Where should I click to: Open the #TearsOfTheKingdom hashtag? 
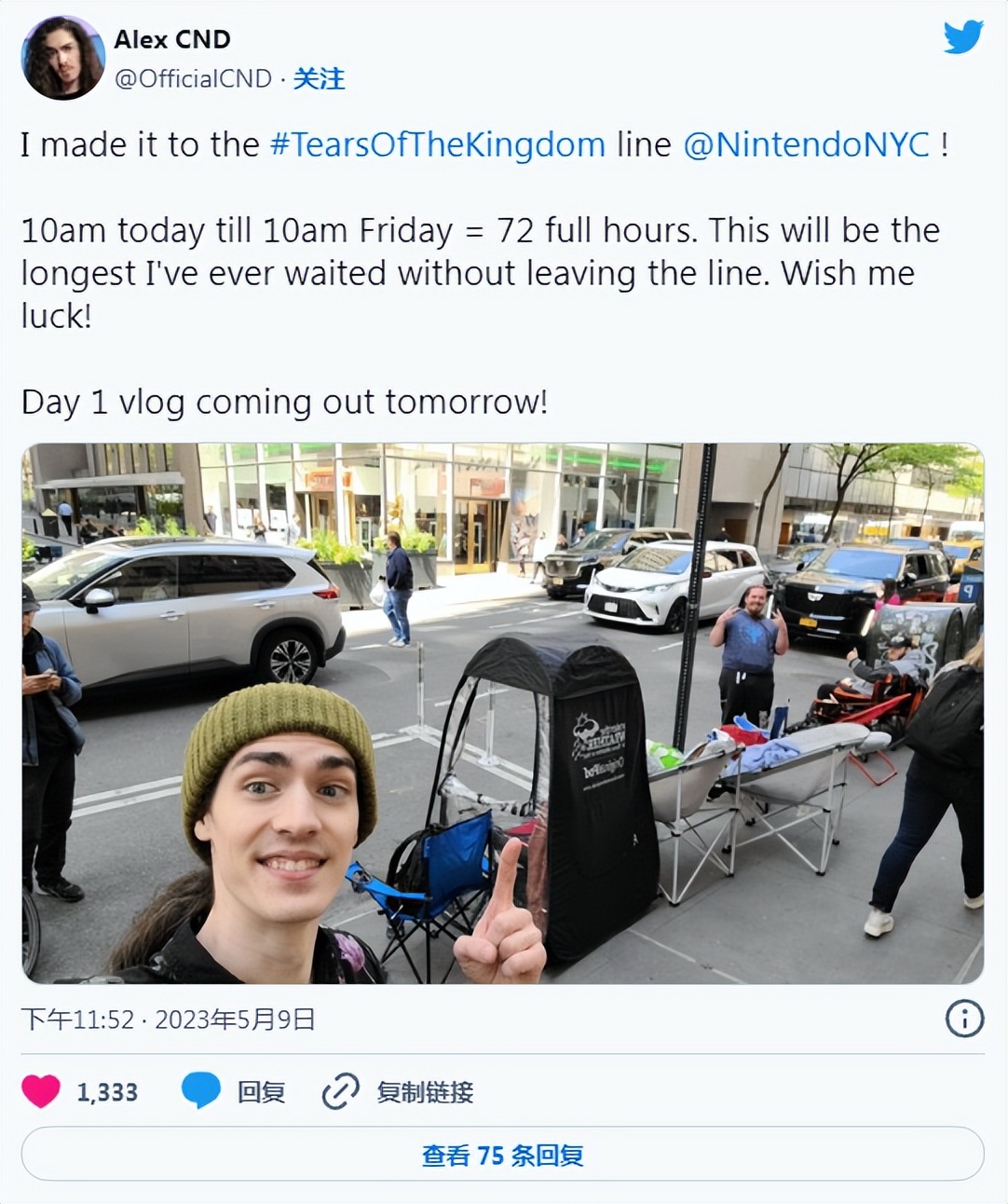pos(438,145)
